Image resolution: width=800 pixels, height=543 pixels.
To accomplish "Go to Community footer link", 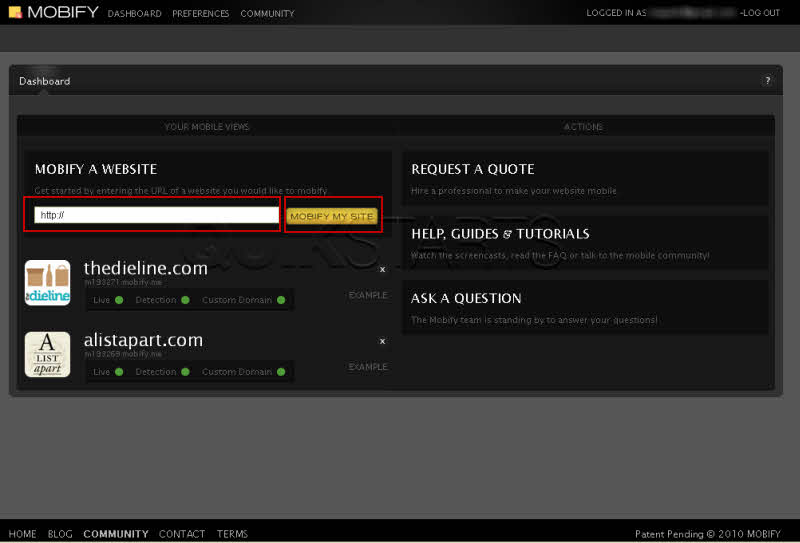I will [116, 534].
